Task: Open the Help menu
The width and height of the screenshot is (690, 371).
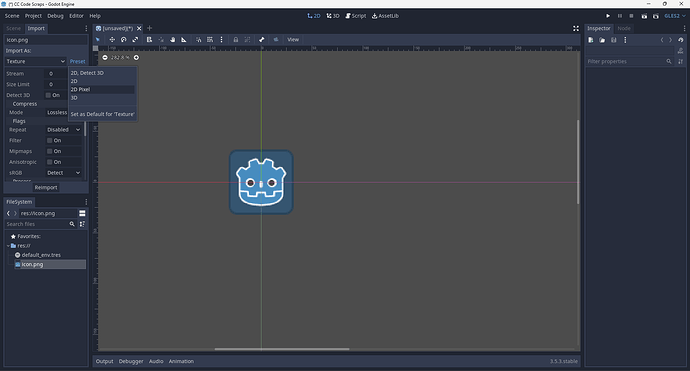Action: (x=95, y=16)
